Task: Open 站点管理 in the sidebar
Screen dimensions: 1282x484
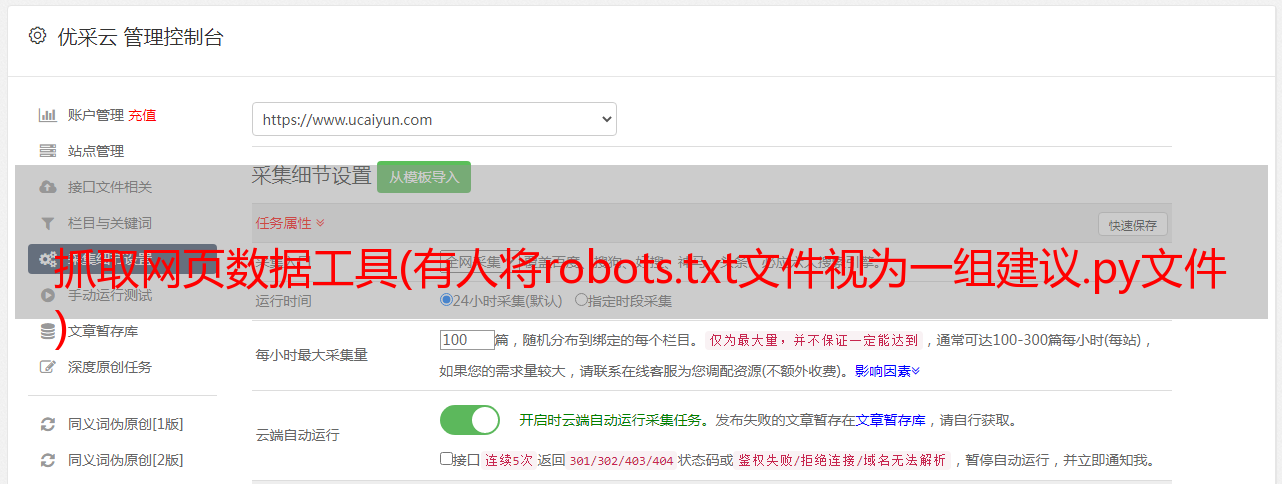Action: click(x=96, y=151)
